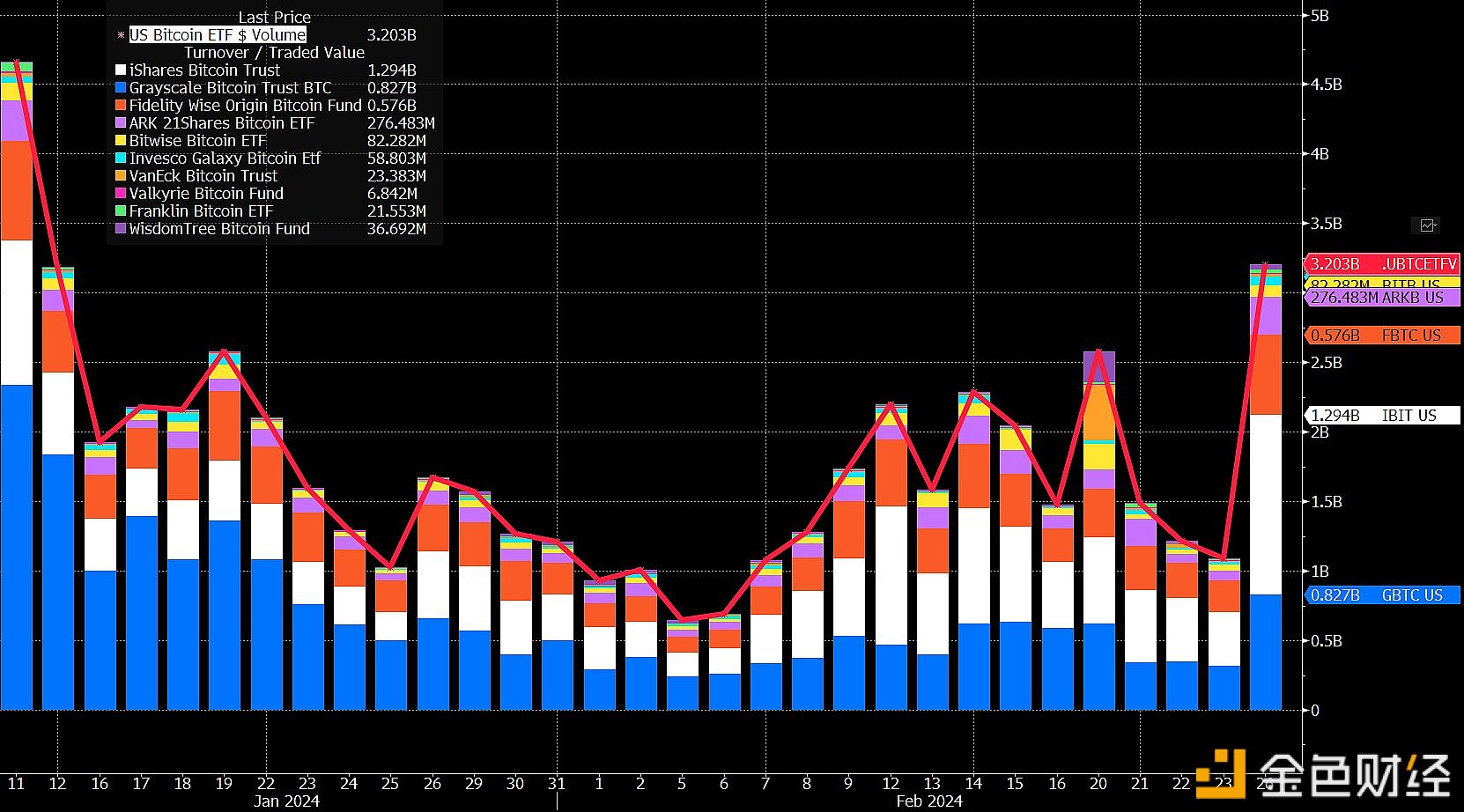
Task: Select 'US Bitcoin ETF $ Volume' legend title
Action: click(x=218, y=34)
